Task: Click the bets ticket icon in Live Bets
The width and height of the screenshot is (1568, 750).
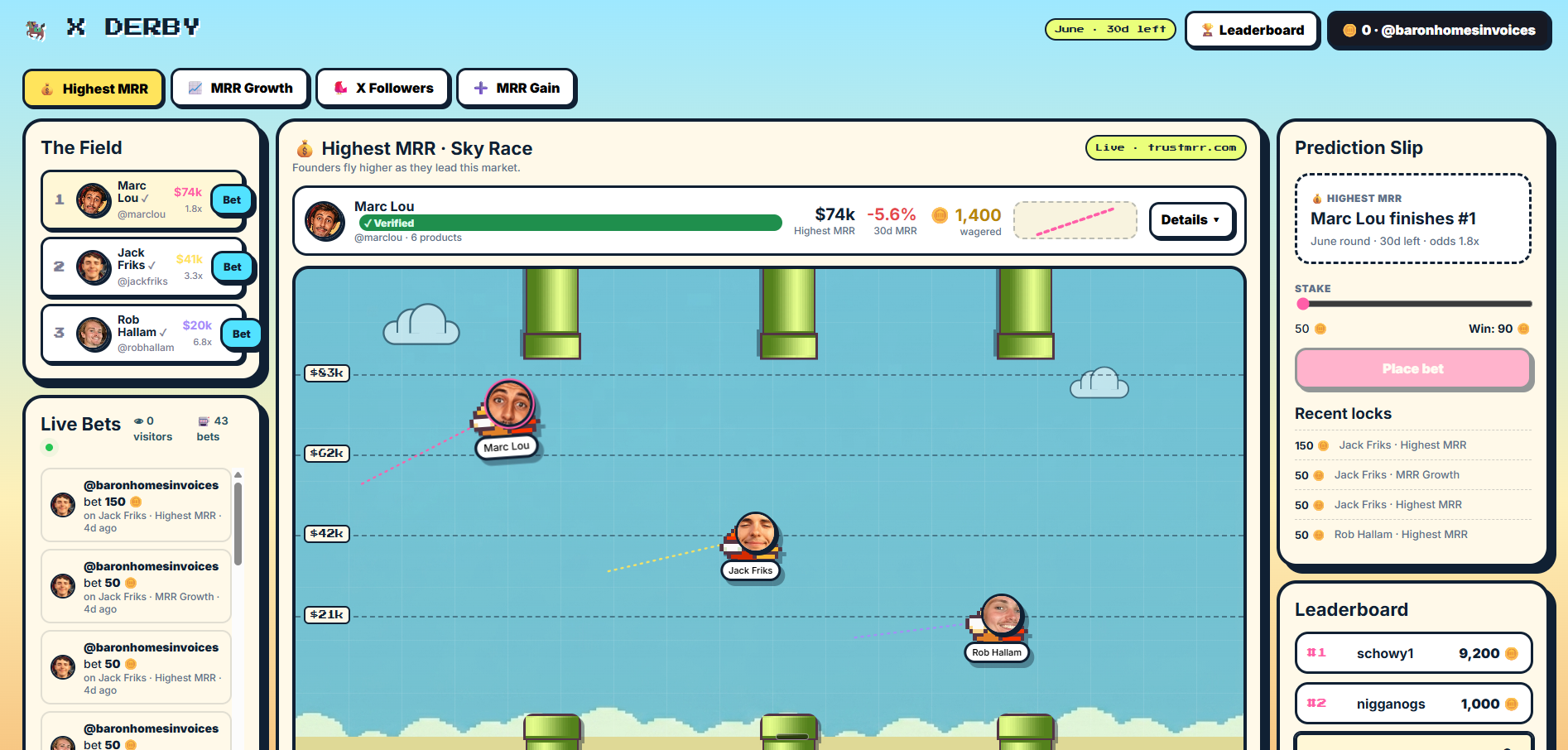Action: [204, 421]
